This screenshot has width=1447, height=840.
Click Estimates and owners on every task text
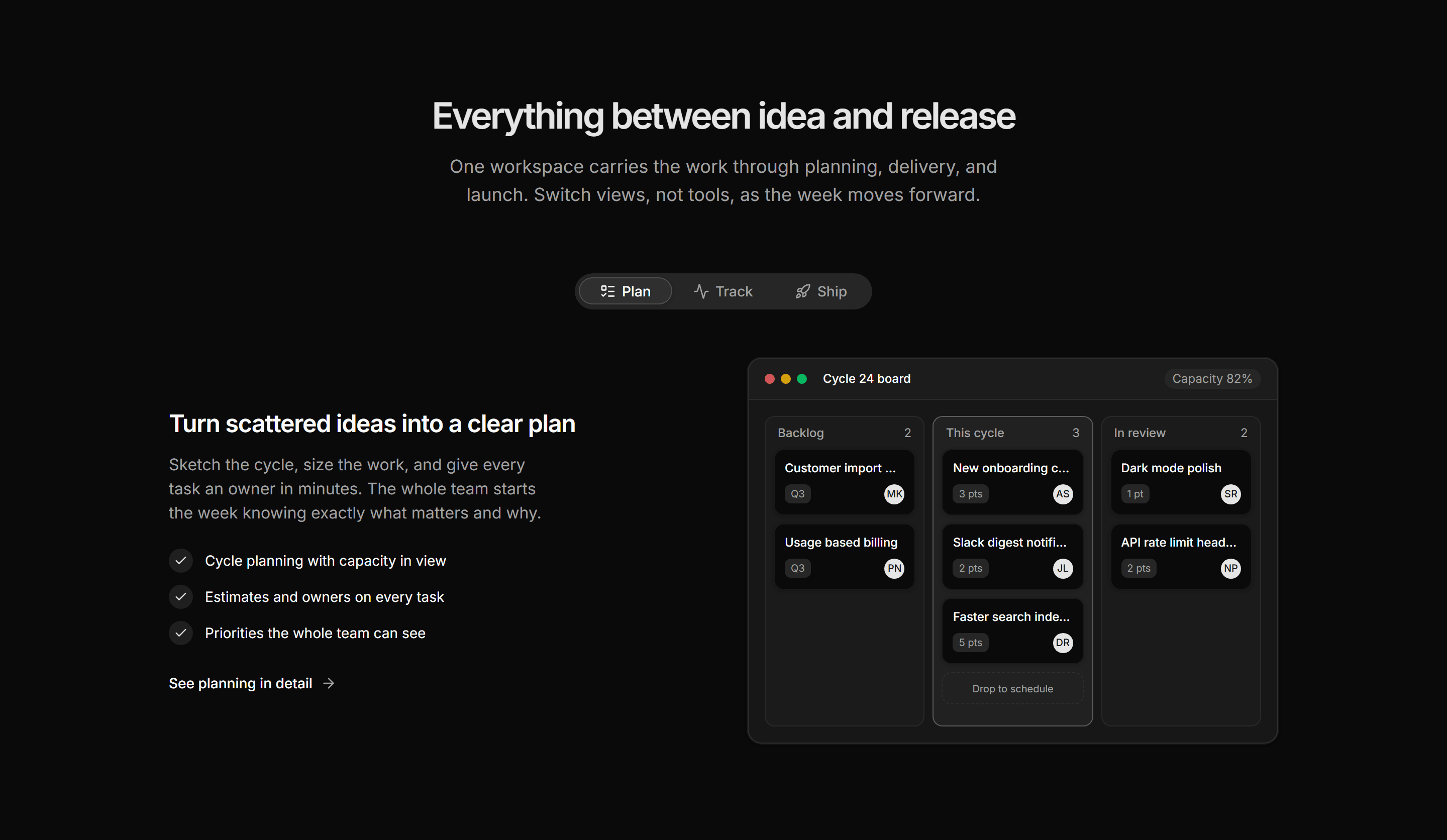tap(325, 596)
